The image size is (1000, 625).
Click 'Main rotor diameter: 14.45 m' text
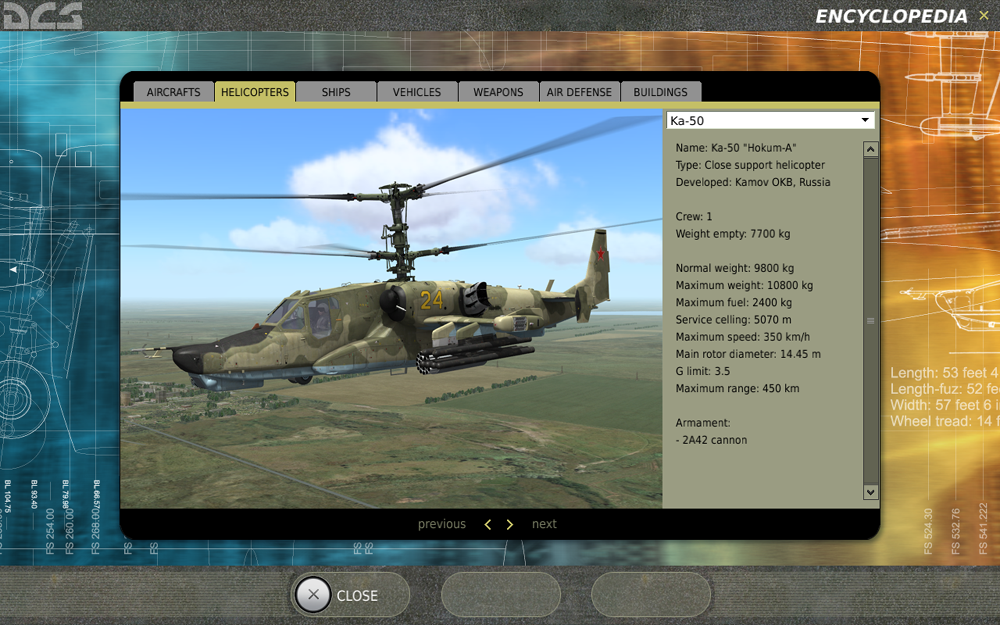tap(748, 355)
